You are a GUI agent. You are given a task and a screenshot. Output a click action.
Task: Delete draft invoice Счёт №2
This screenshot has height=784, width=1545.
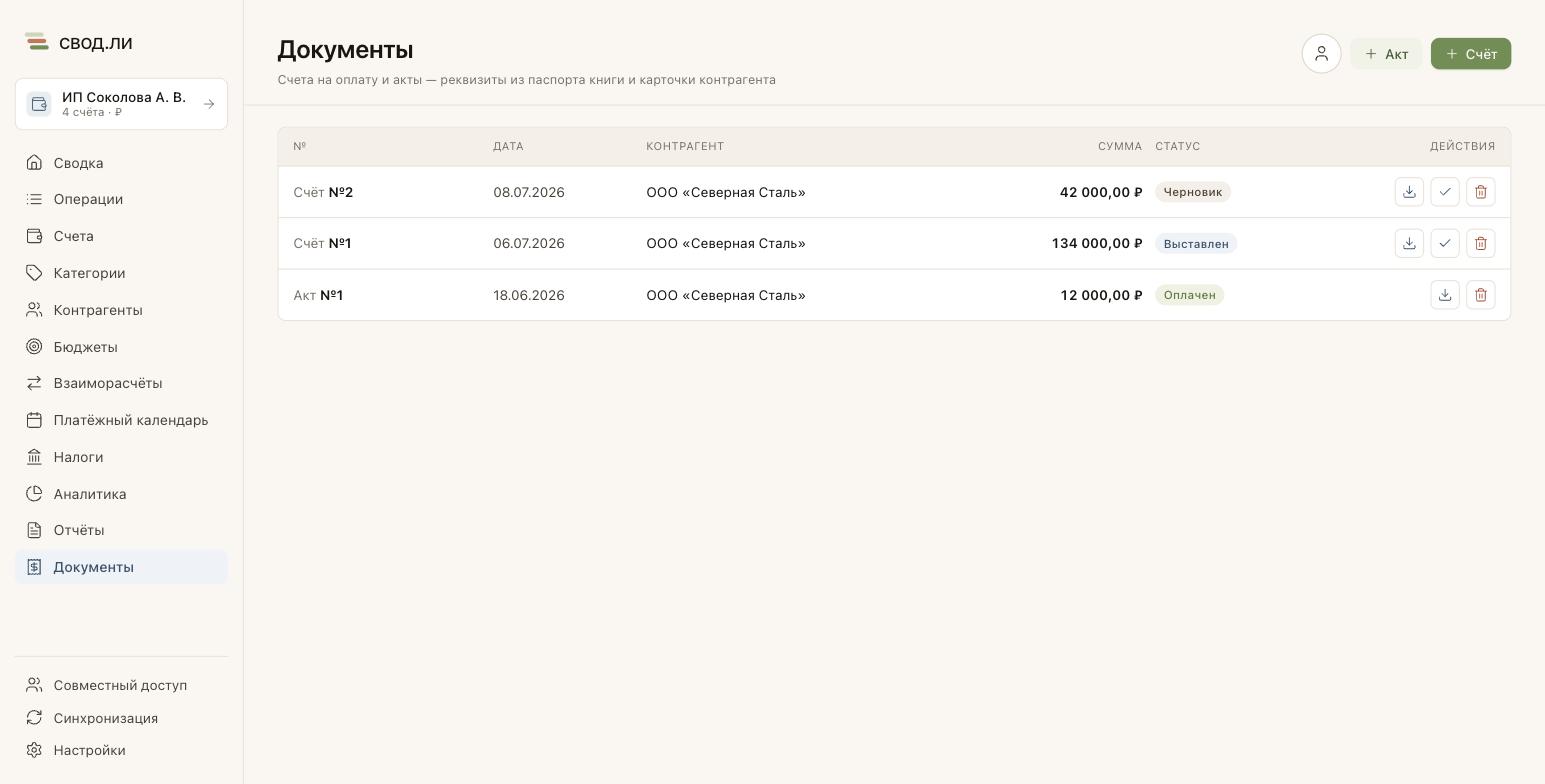[1481, 192]
